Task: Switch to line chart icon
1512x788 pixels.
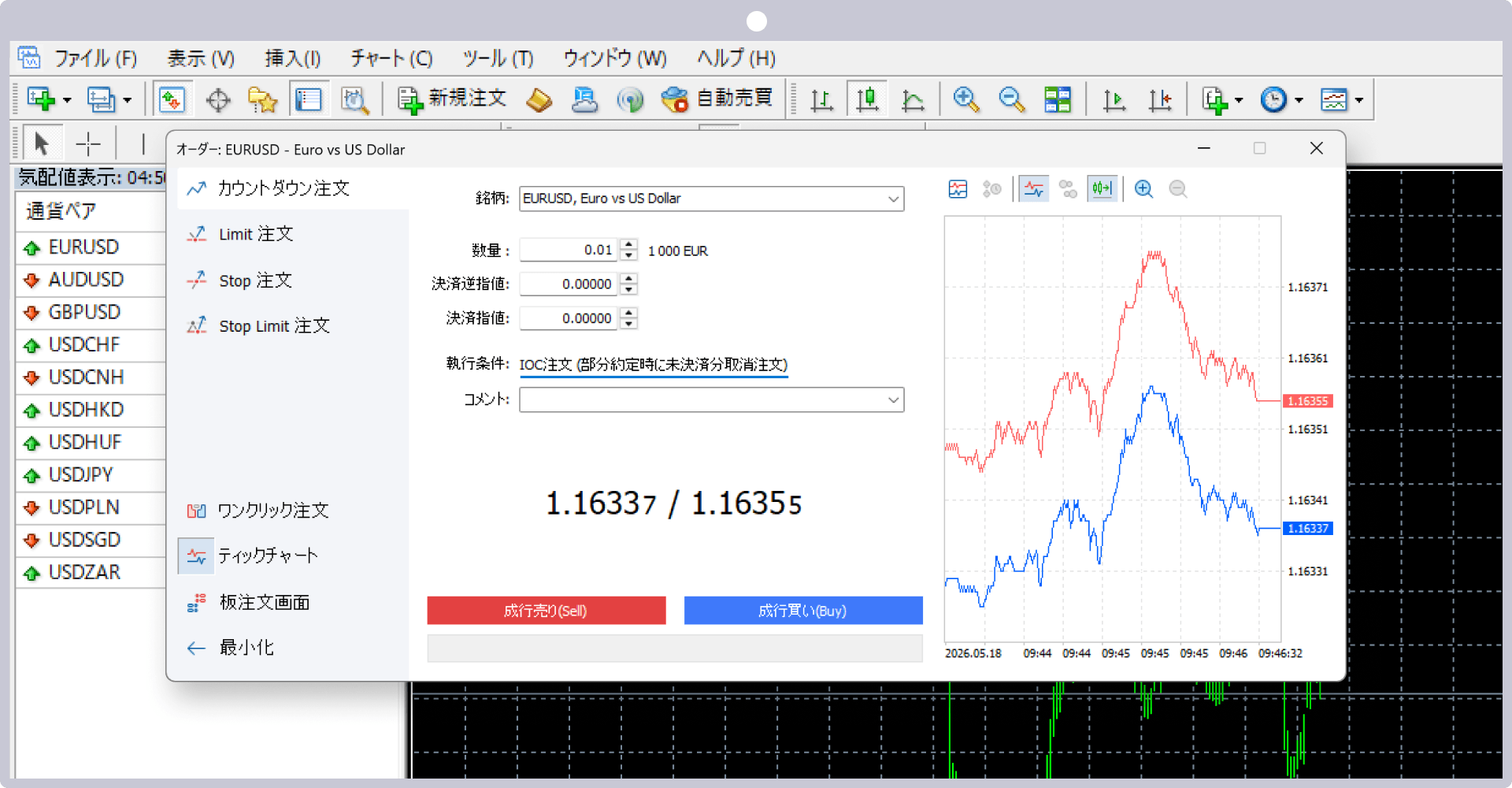Action: pyautogui.click(x=913, y=100)
